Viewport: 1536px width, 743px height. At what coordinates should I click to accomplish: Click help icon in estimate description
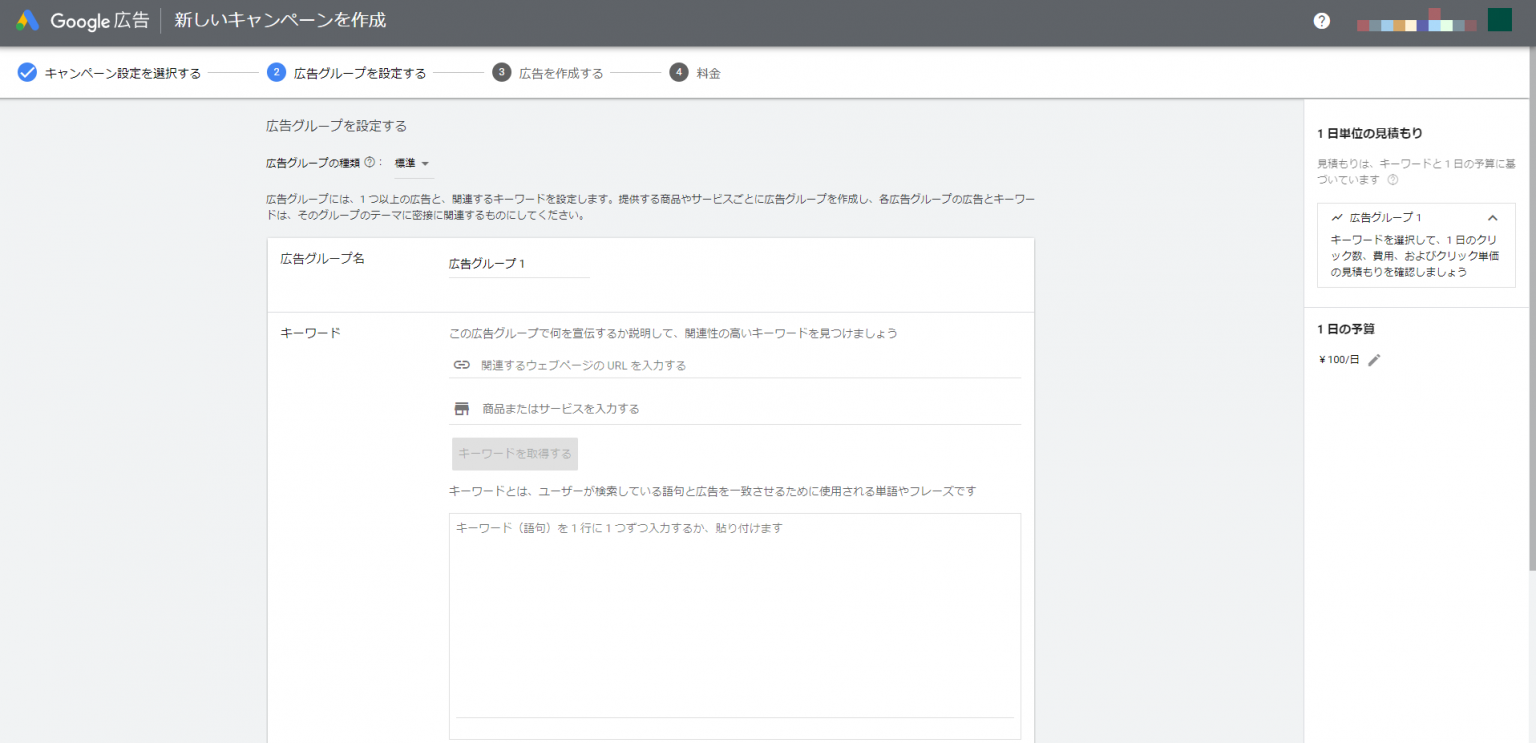tap(1392, 180)
